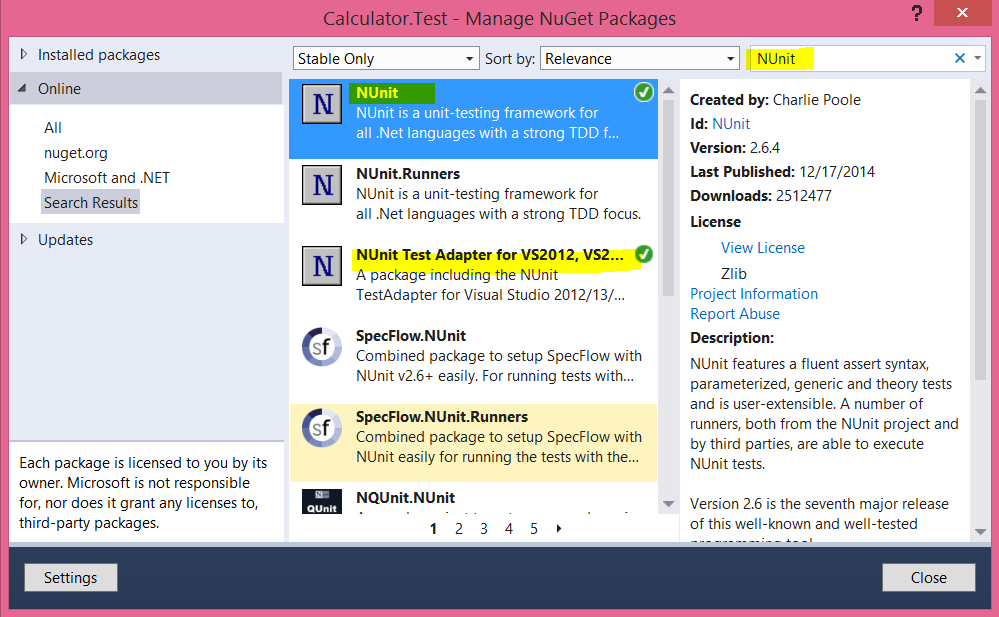This screenshot has height=617, width=999.
Task: Expand the Installed packages section
Action: [x=24, y=54]
